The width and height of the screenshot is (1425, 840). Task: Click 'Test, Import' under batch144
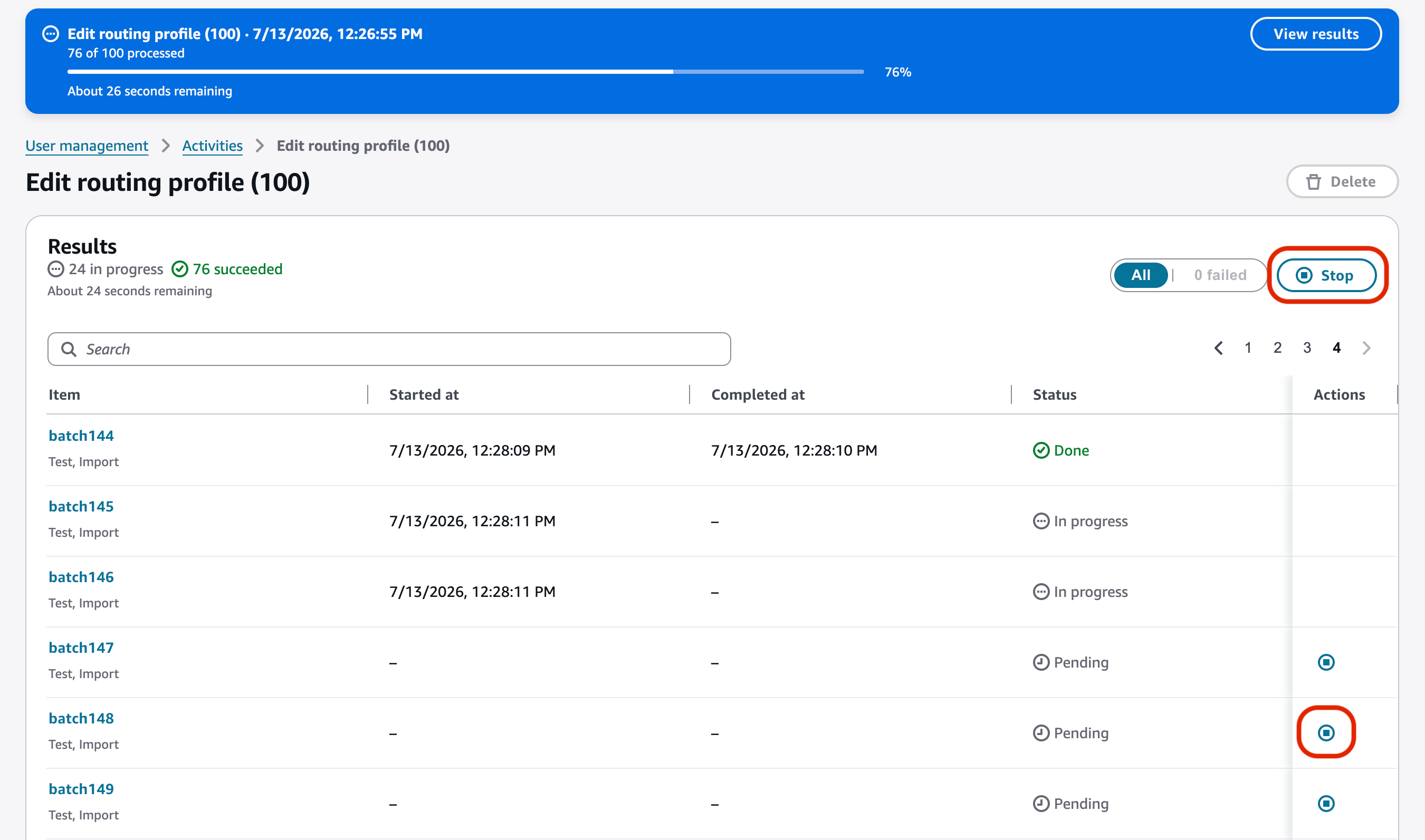84,462
